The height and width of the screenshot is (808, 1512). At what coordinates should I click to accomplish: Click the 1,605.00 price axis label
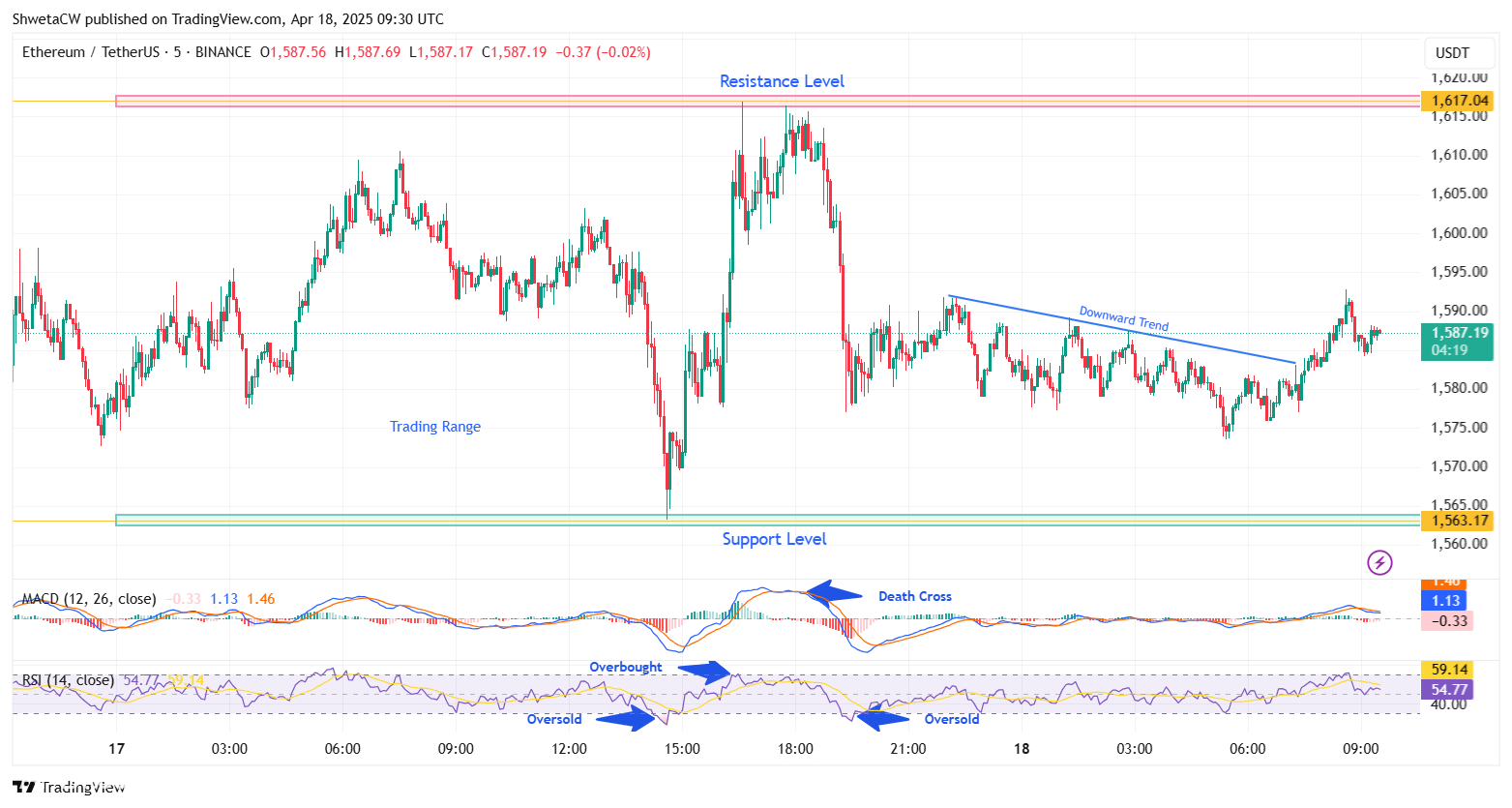pyautogui.click(x=1459, y=194)
